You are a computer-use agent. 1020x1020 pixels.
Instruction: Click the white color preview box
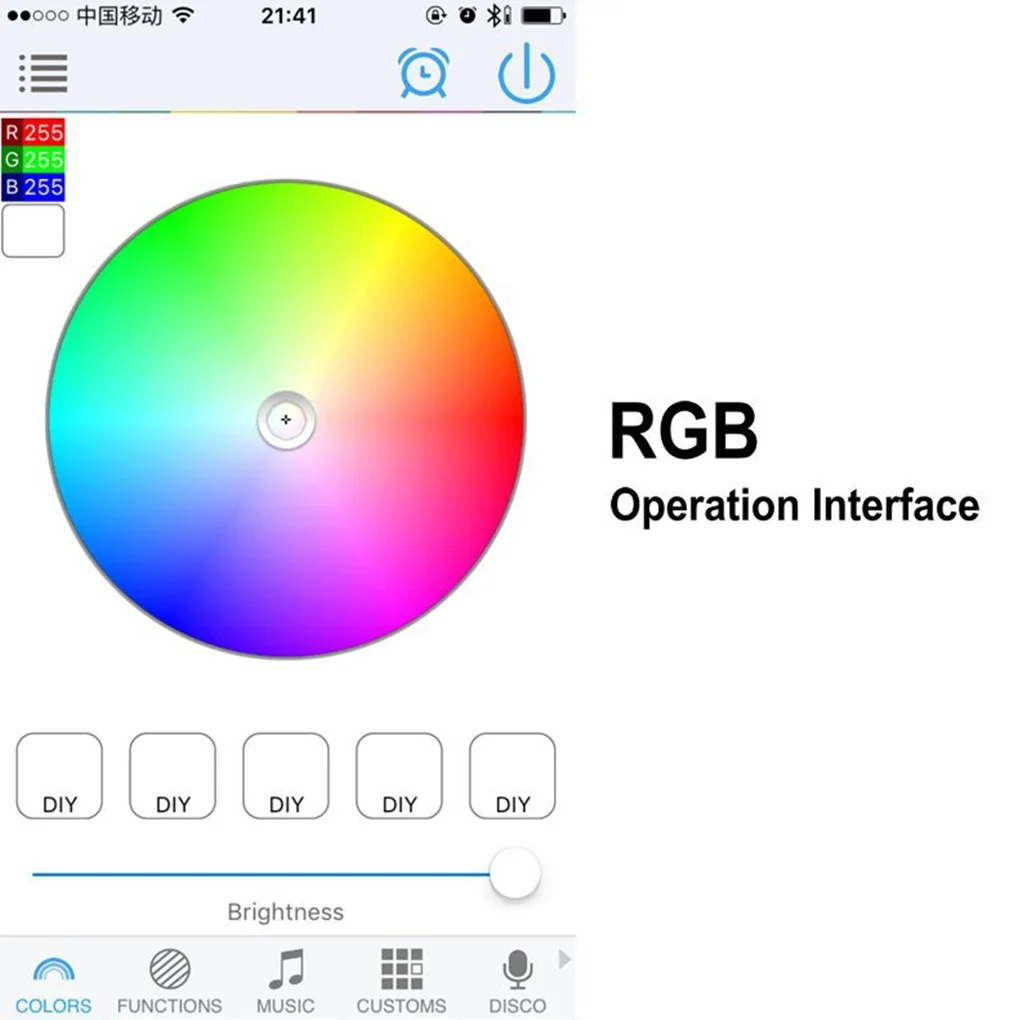pyautogui.click(x=33, y=230)
